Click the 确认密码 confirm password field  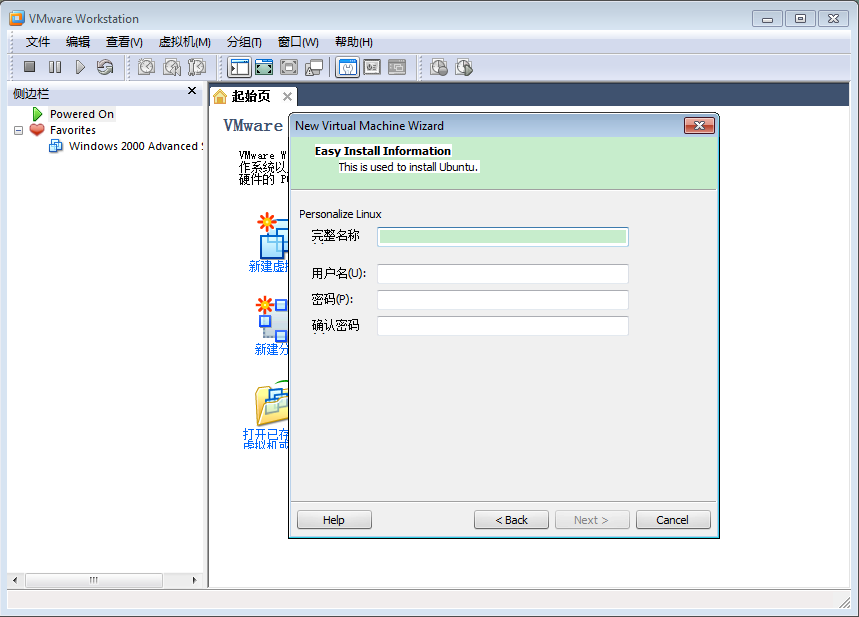503,325
